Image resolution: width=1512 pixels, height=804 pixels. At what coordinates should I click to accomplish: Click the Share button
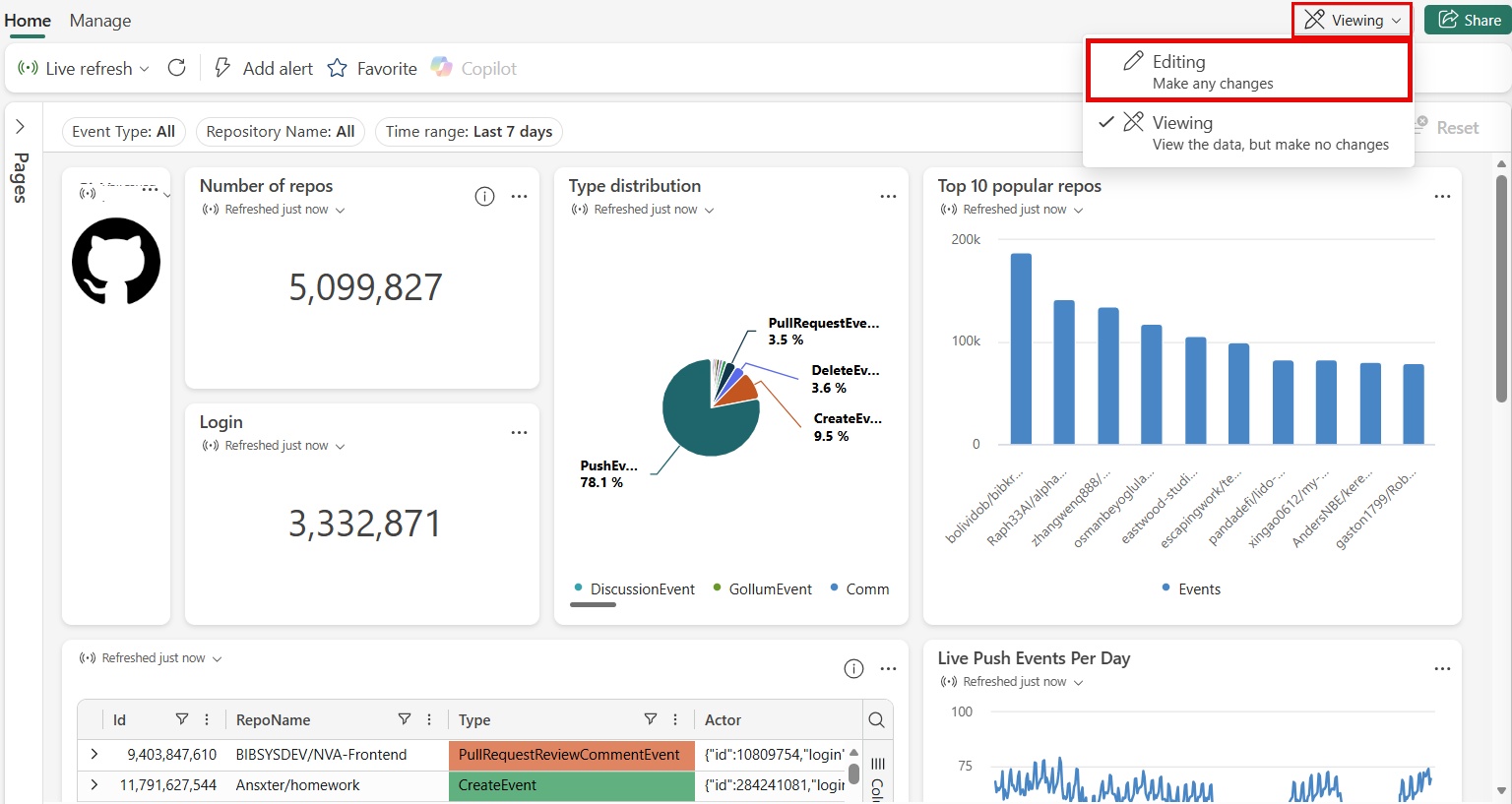pyautogui.click(x=1469, y=20)
